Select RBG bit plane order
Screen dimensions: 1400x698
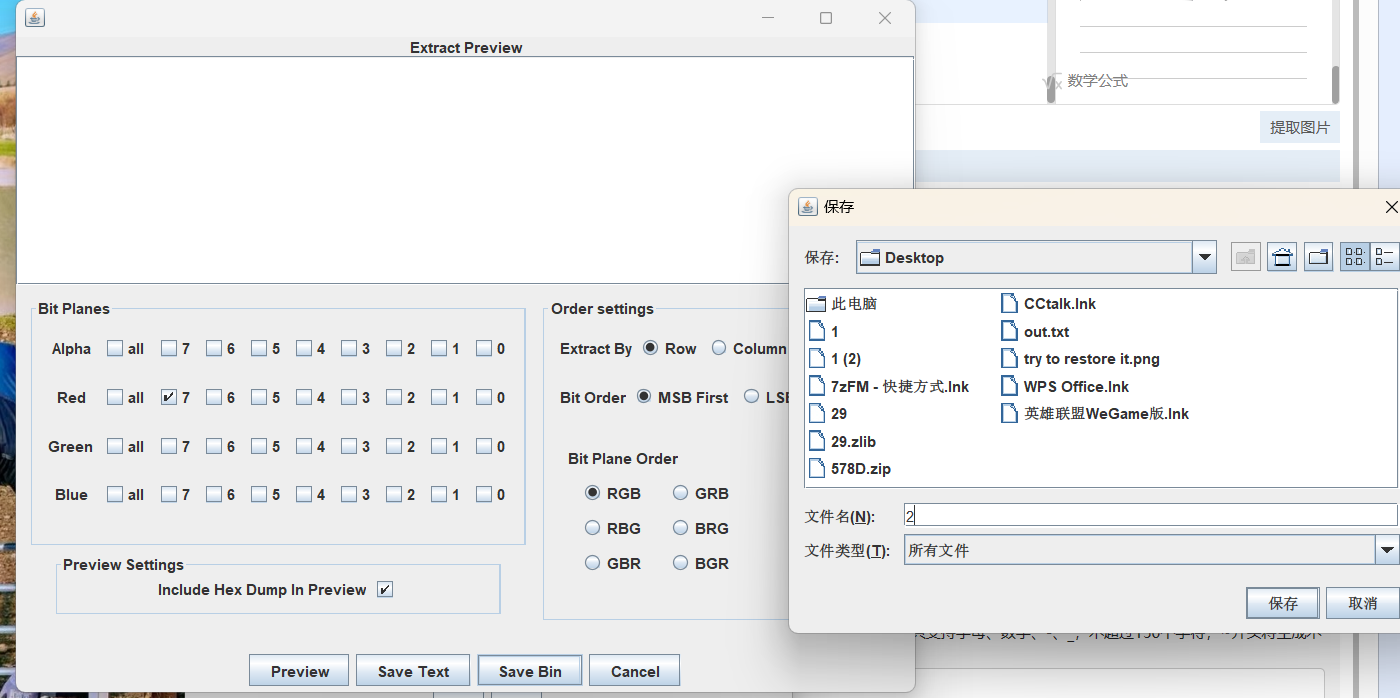[593, 528]
